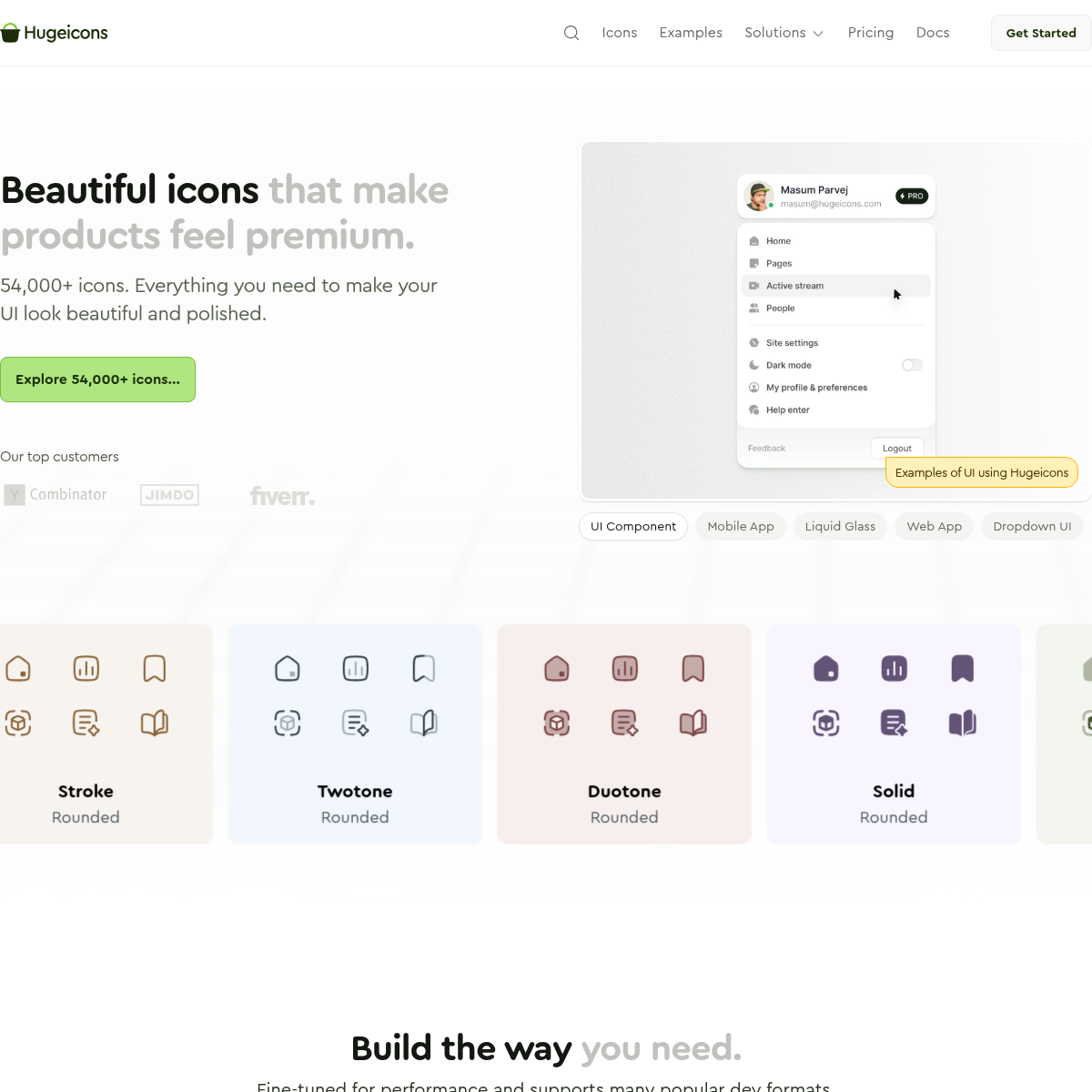The height and width of the screenshot is (1092, 1092).
Task: Click the chart icon in Duotone card
Action: 625,669
